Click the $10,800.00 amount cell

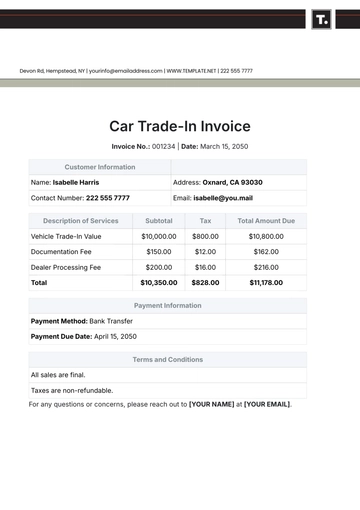266,236
